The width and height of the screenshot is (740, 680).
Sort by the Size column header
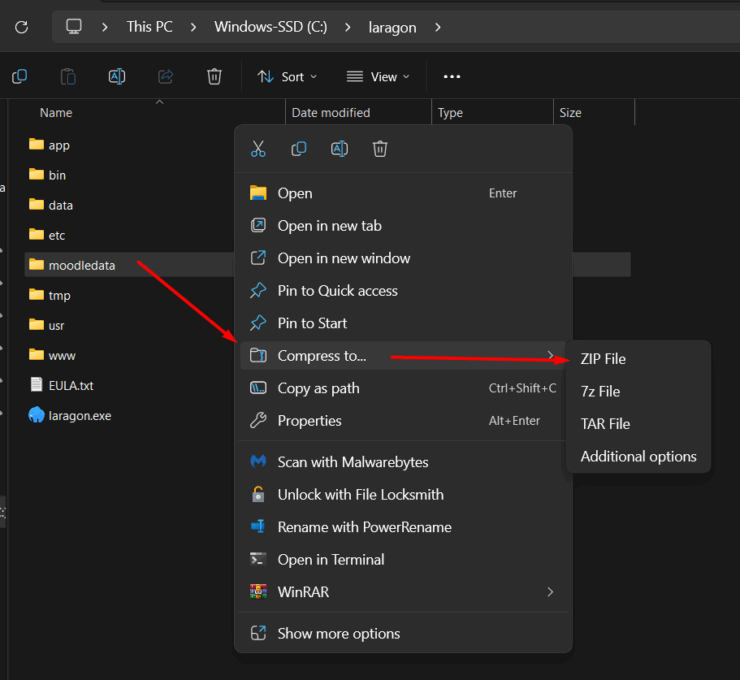pos(570,113)
